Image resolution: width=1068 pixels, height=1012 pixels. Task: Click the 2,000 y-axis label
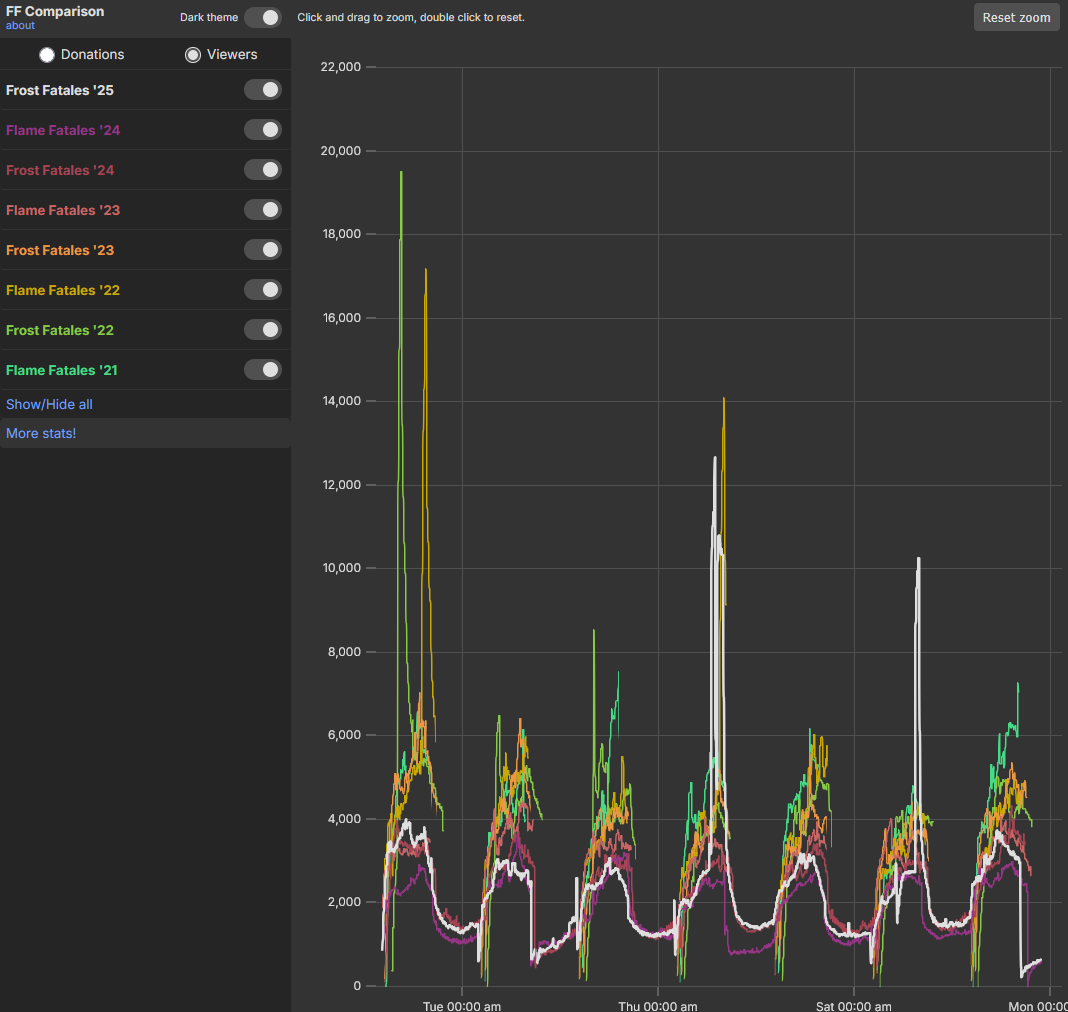coord(344,902)
